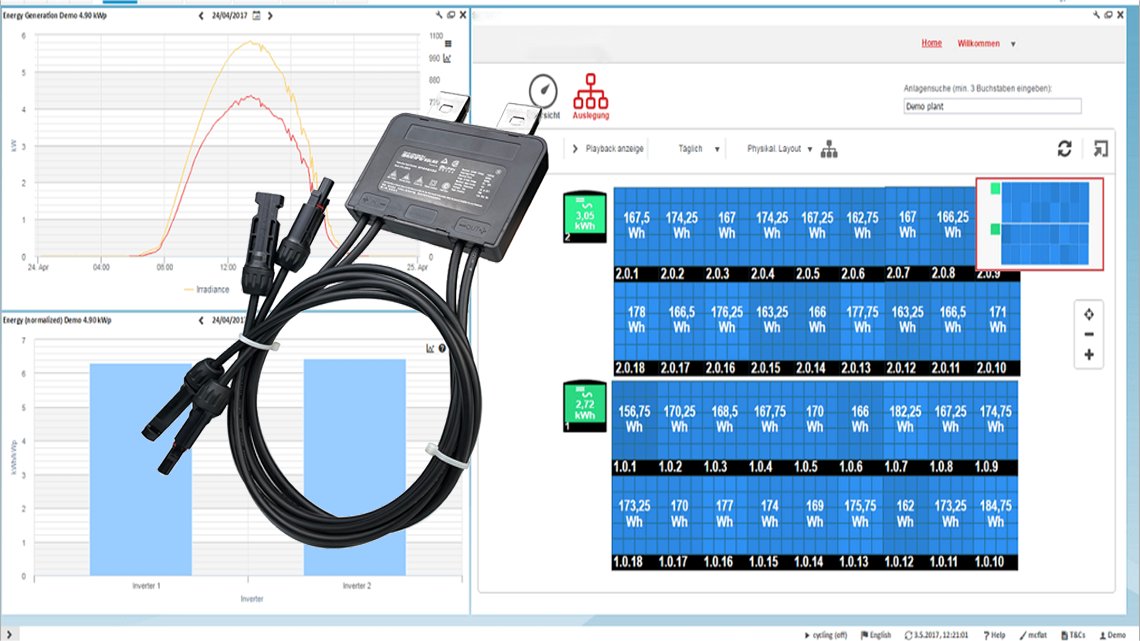This screenshot has width=1140, height=641.
Task: Select module 1.0.5 with 170 Wh
Action: (814, 427)
